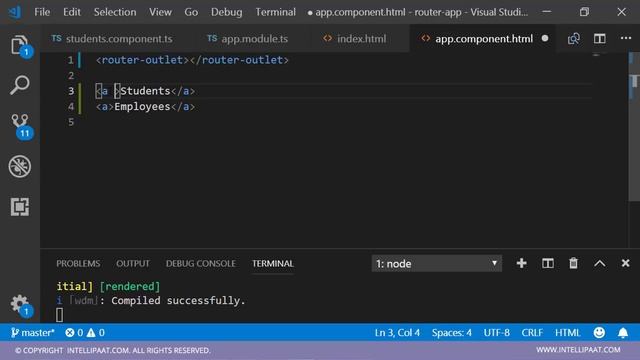Image resolution: width=640 pixels, height=360 pixels.
Task: Click 'Compiled successfully.' in the terminal
Action: pyautogui.click(x=178, y=301)
